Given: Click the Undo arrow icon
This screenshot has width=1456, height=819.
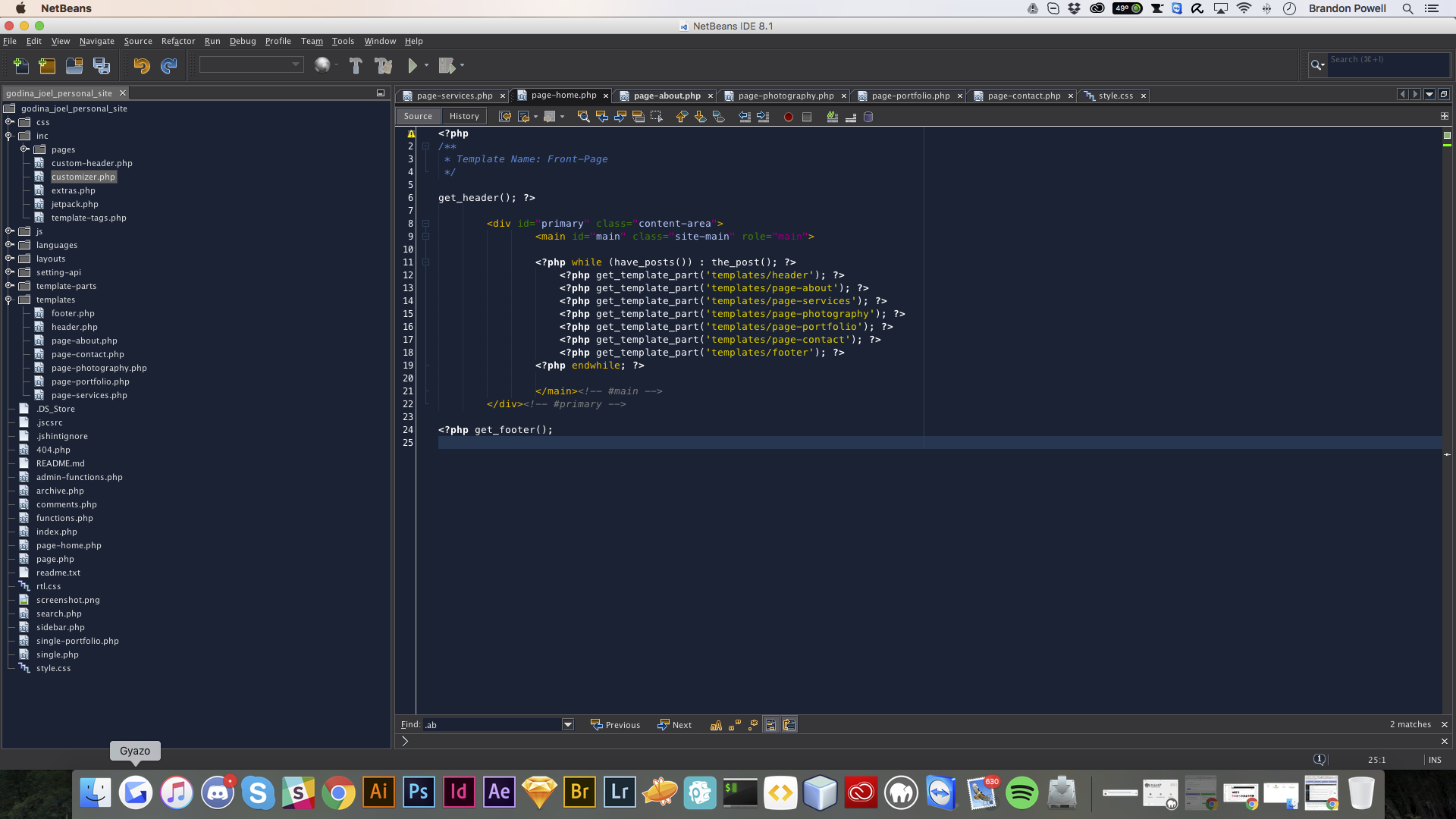Looking at the screenshot, I should pos(141,66).
